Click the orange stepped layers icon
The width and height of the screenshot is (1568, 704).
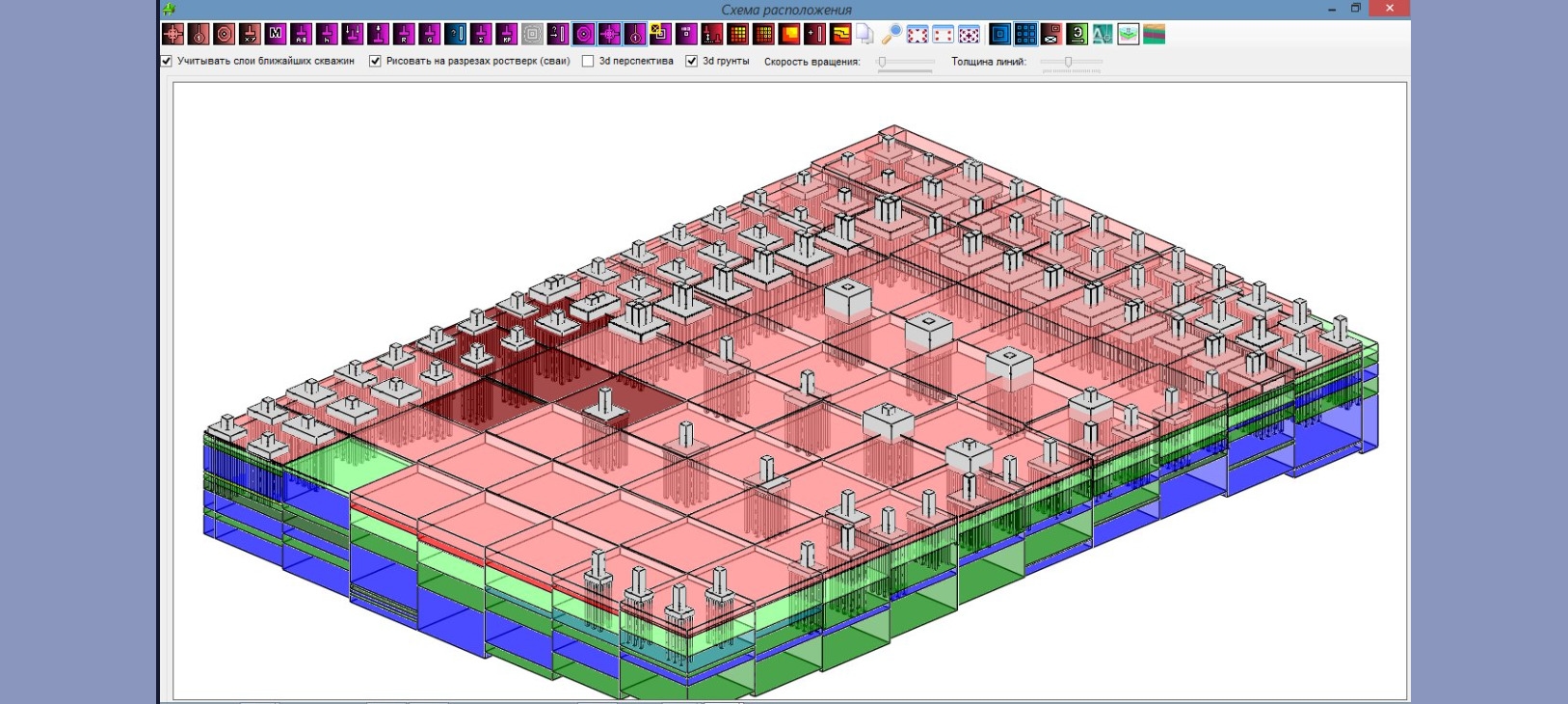tap(840, 35)
